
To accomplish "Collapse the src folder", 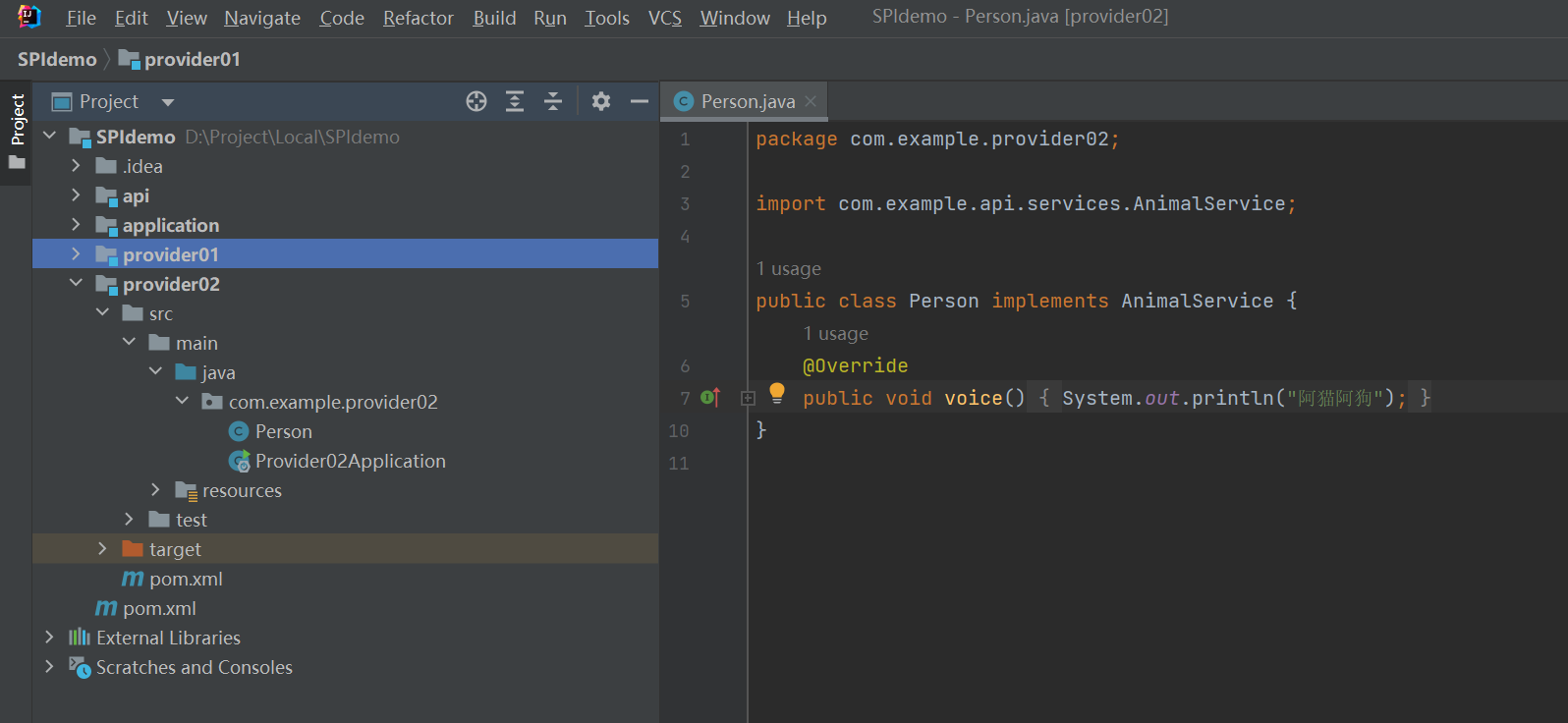I will point(103,312).
